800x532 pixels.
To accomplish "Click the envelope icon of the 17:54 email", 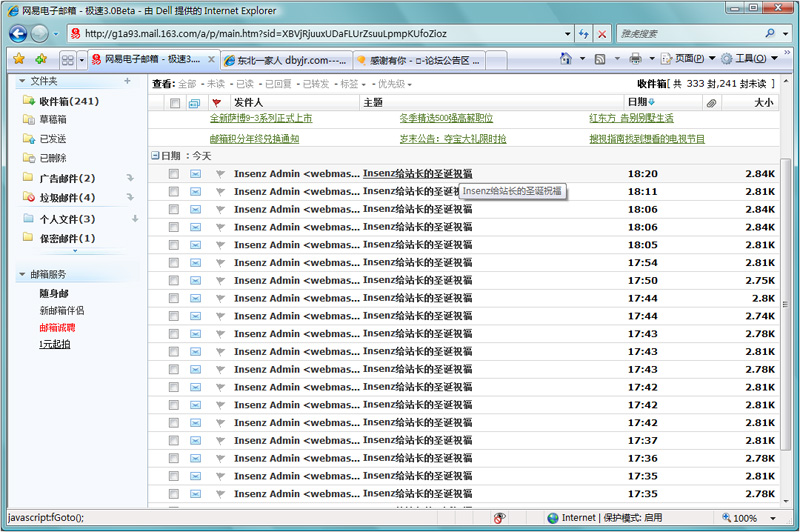I will [195, 263].
